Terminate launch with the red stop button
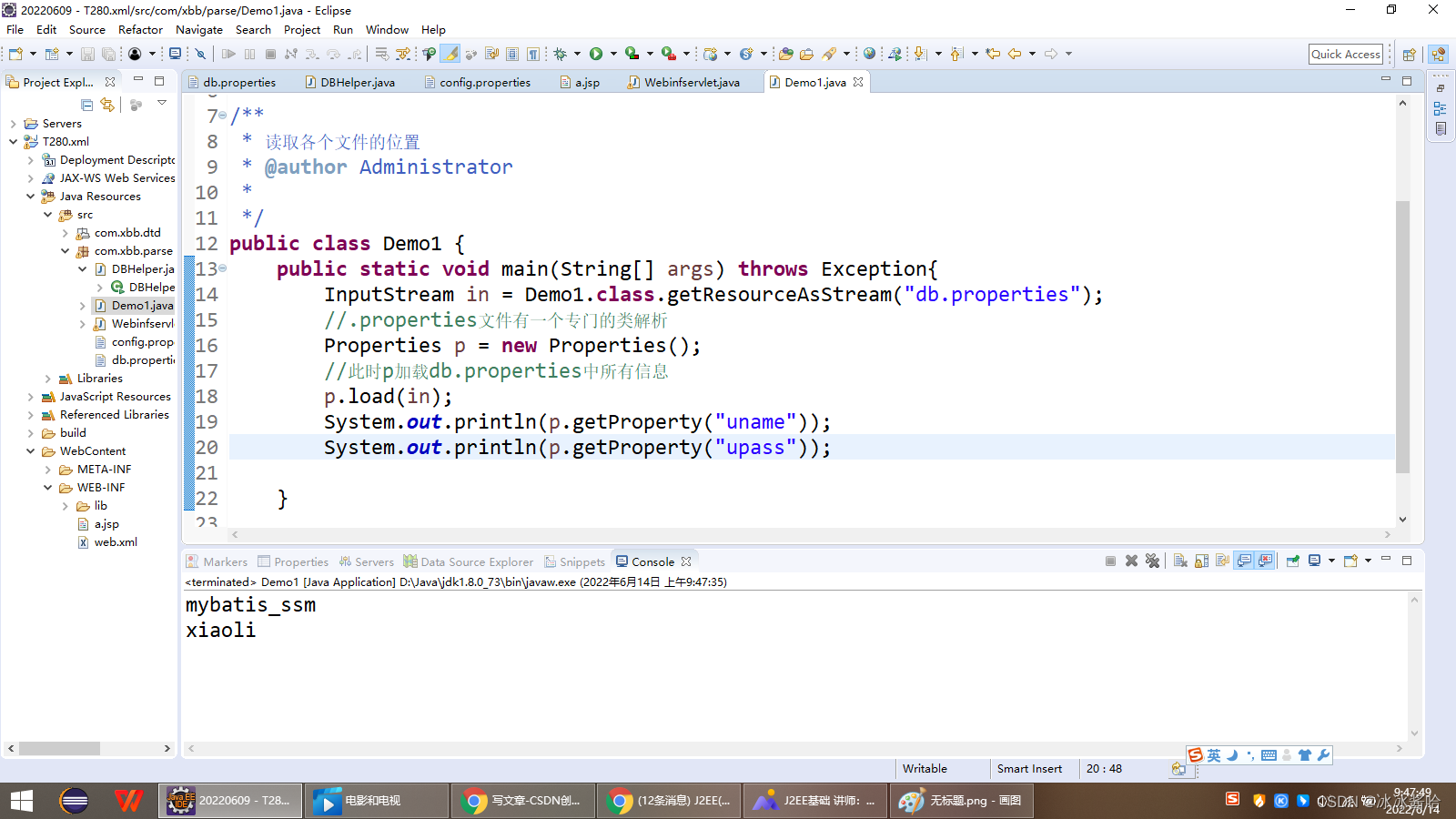Screen dimensions: 1456x819 coord(1110,561)
